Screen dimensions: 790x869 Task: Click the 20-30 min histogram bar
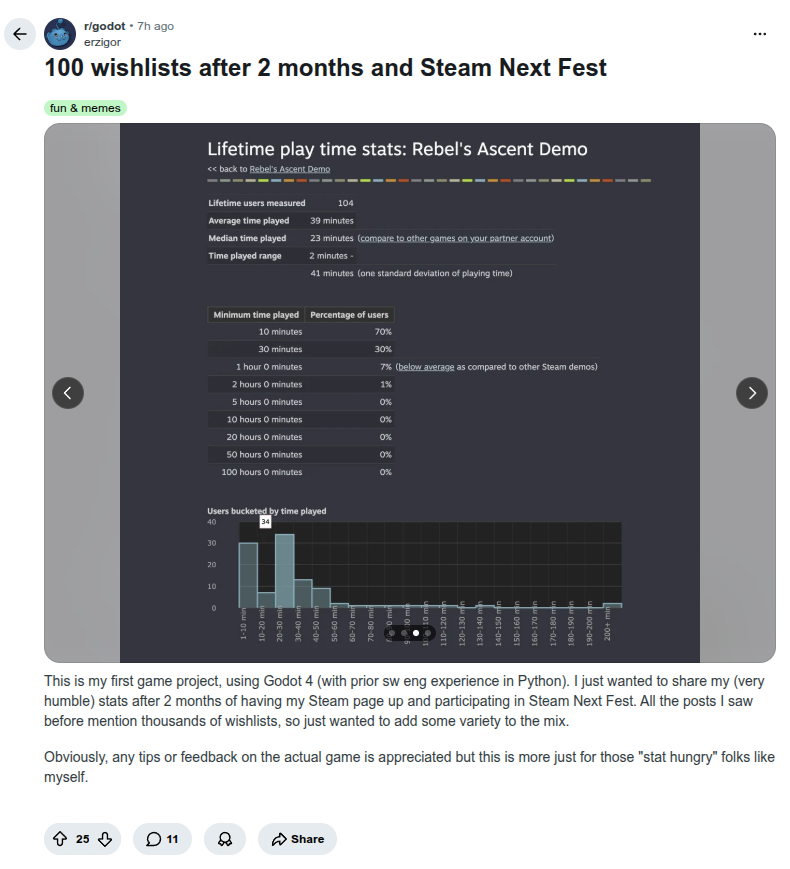click(x=285, y=571)
